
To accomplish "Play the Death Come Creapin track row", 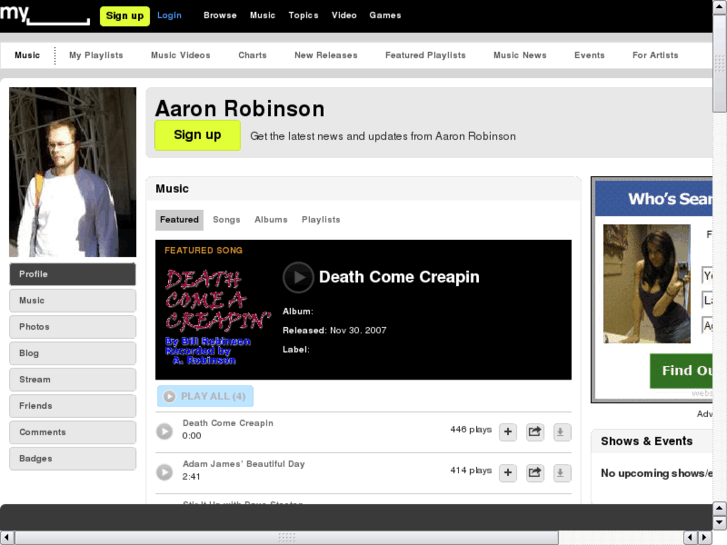I will [164, 431].
